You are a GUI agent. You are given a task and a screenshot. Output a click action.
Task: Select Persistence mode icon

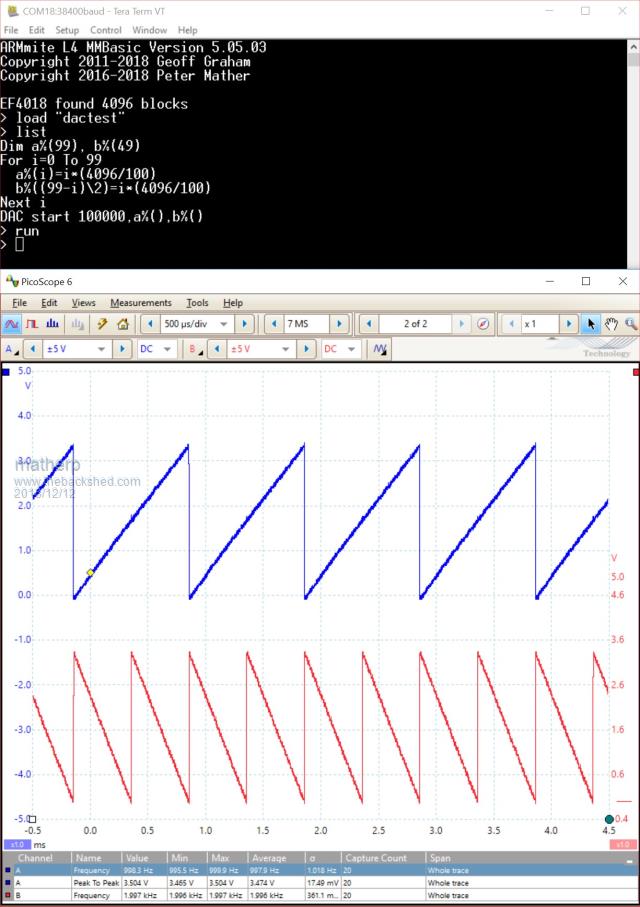point(31,324)
